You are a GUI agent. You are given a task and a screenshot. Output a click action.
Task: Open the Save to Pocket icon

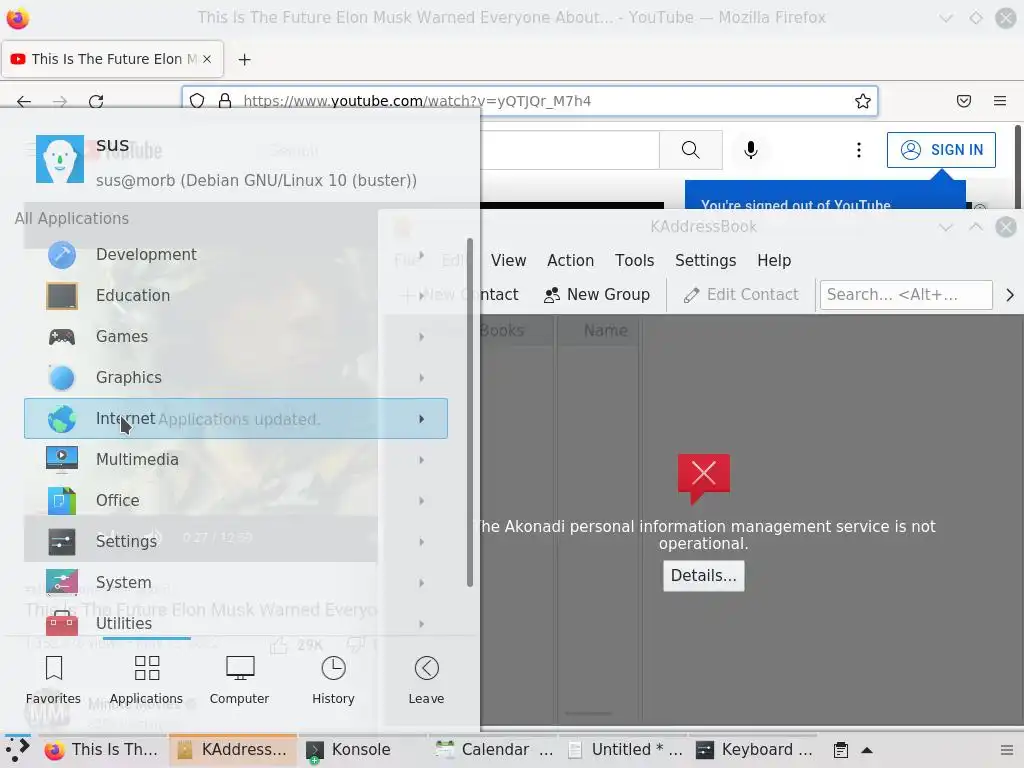coord(964,101)
